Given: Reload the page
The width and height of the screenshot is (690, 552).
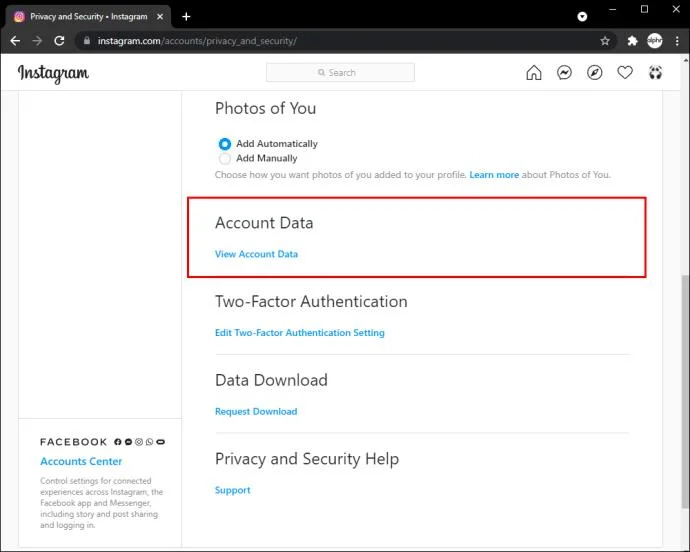Looking at the screenshot, I should 59,41.
